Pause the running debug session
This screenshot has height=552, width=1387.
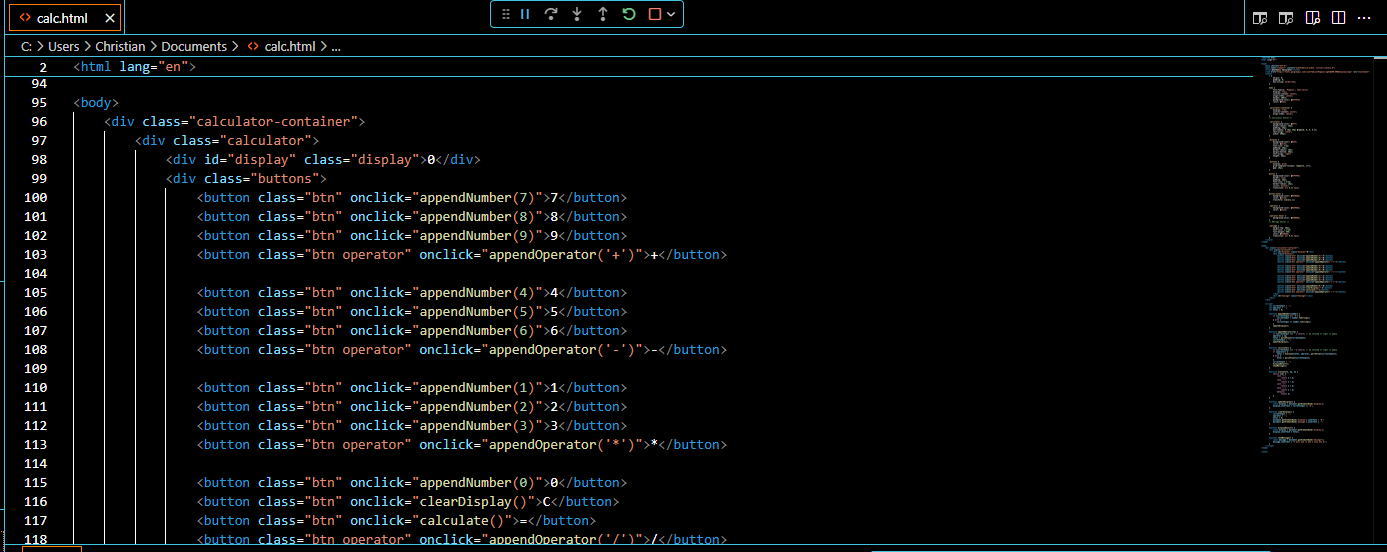pos(525,14)
